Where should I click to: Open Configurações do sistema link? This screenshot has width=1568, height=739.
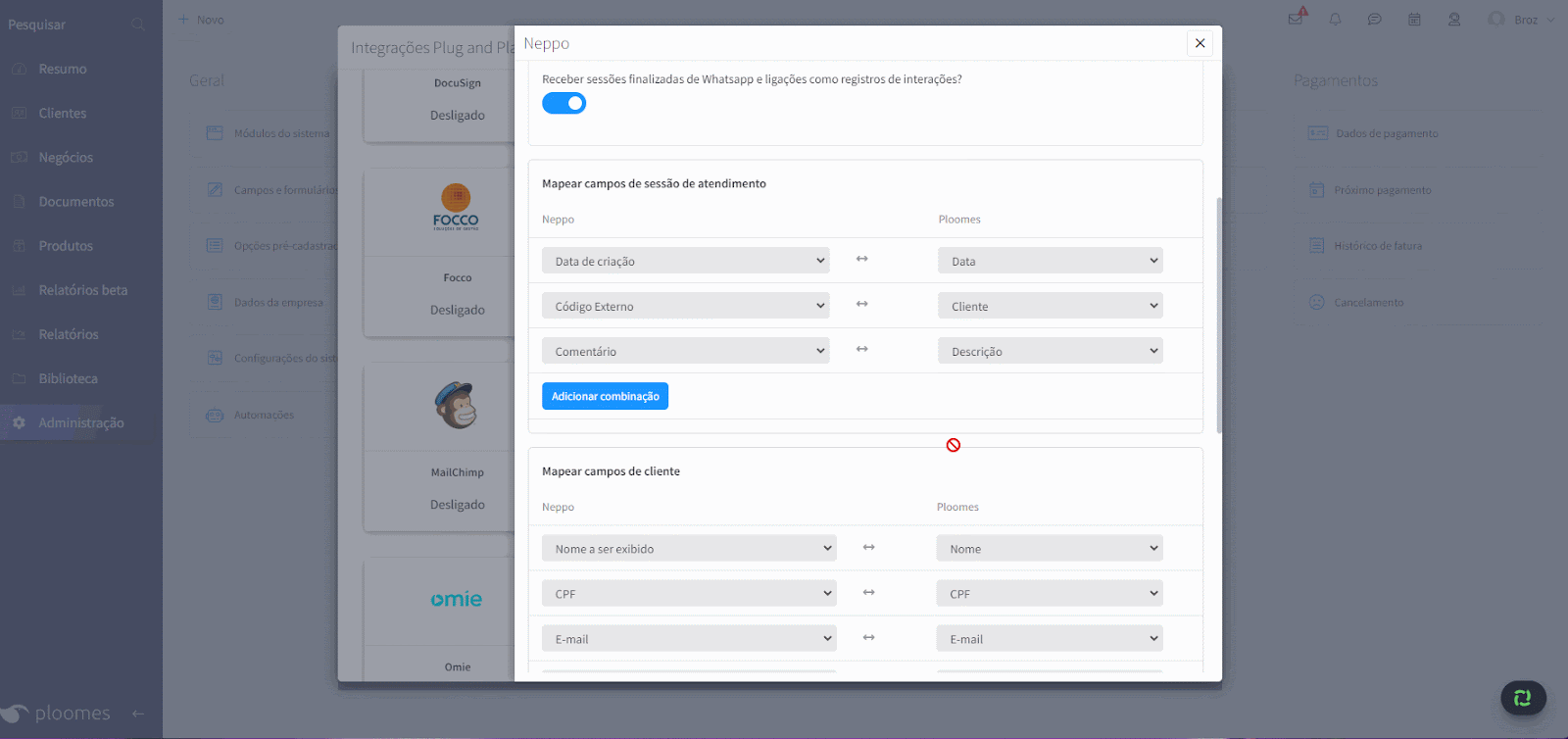click(284, 359)
